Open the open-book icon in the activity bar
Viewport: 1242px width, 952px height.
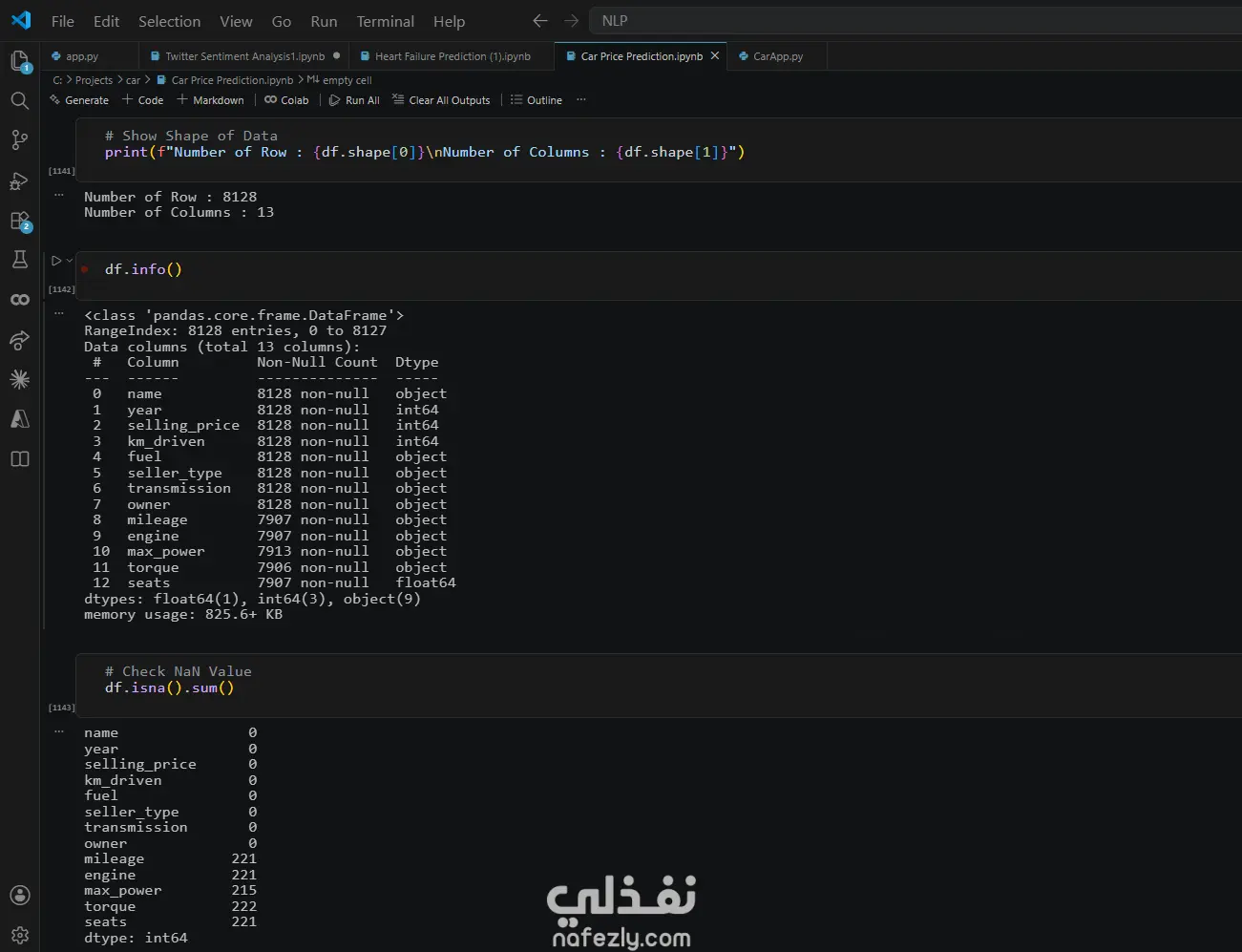coord(19,459)
